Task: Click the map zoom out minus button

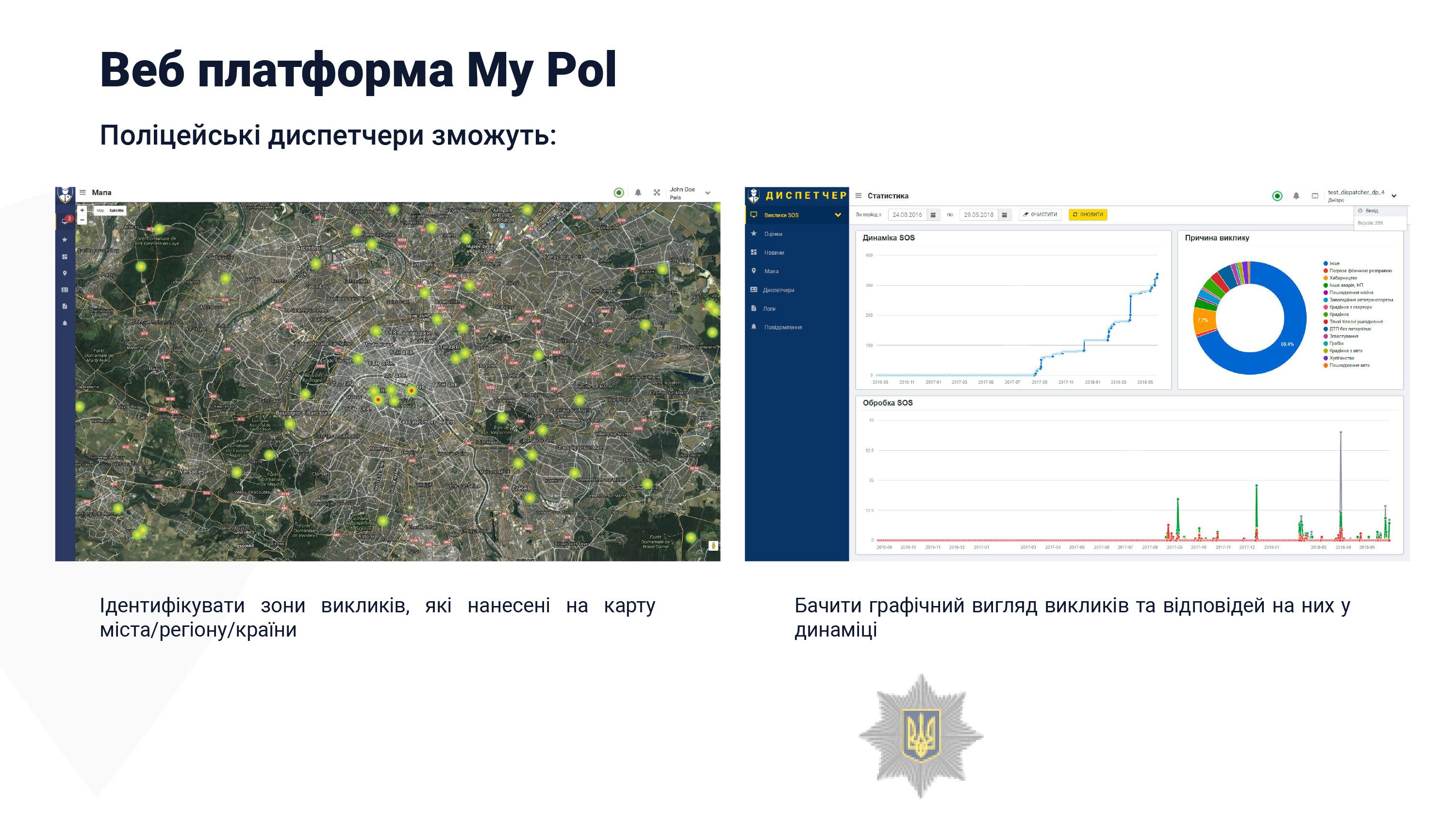Action: pos(82,220)
